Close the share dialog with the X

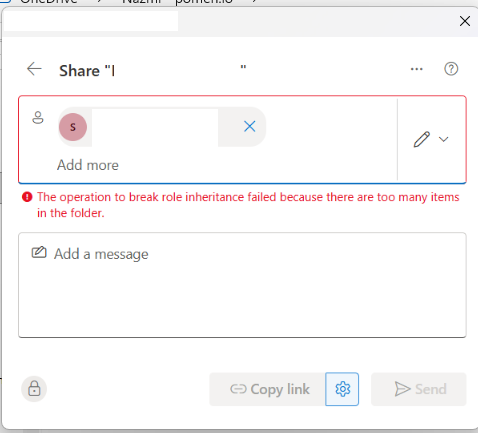(x=465, y=21)
